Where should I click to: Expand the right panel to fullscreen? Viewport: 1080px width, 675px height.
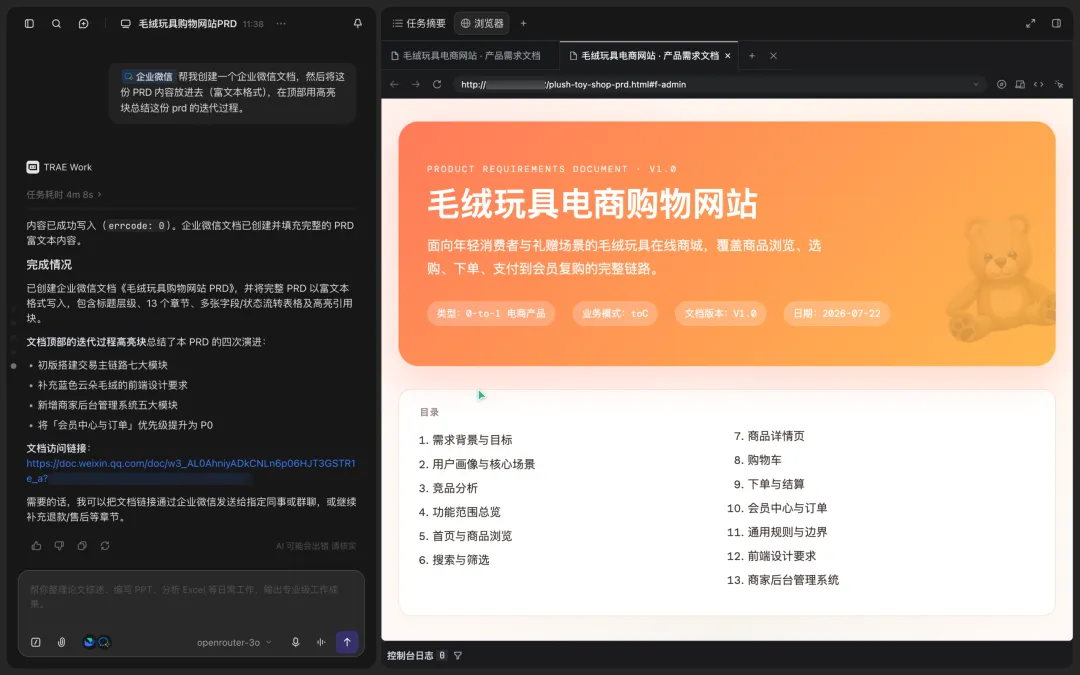coord(1030,23)
